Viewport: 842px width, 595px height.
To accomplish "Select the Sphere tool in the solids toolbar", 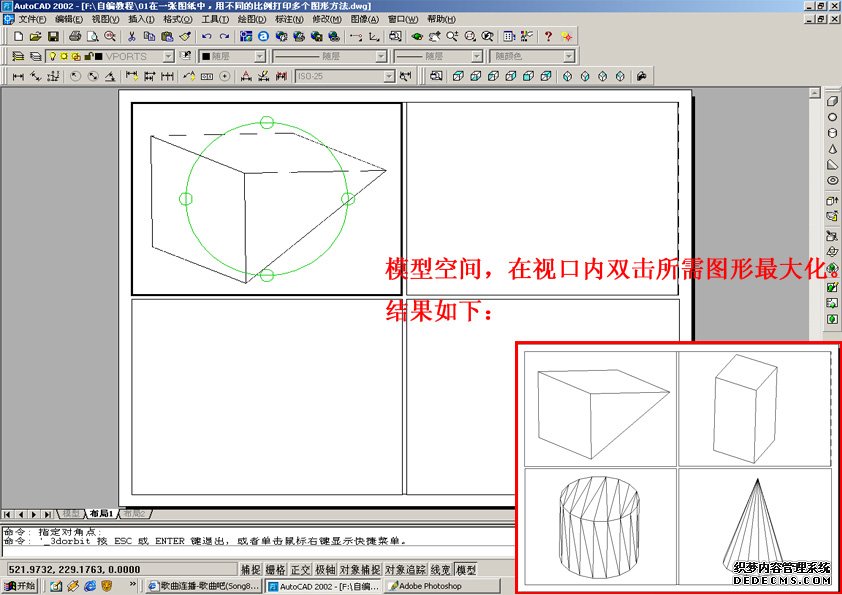I will point(832,117).
